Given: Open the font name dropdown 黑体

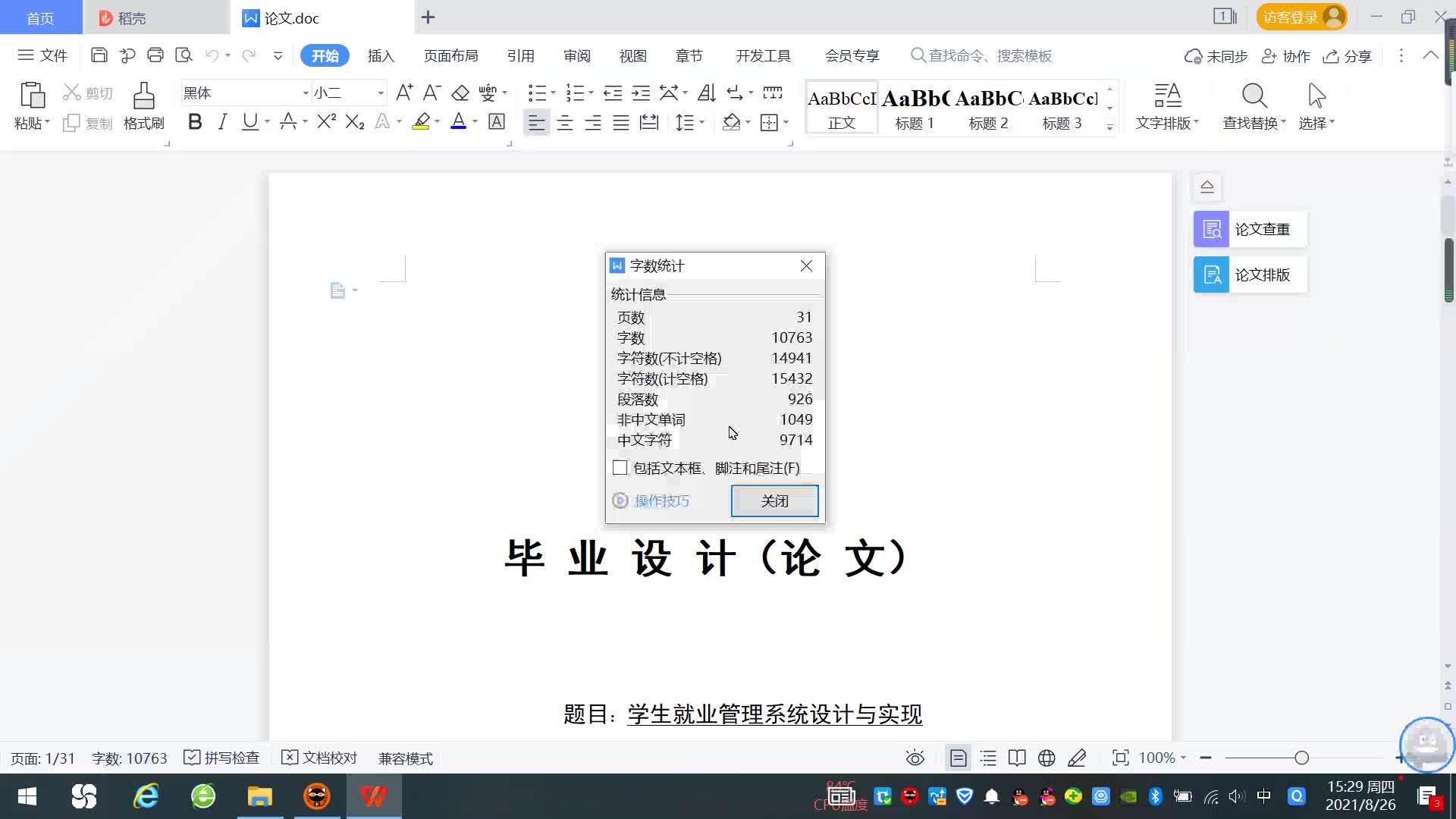Looking at the screenshot, I should click(x=306, y=93).
